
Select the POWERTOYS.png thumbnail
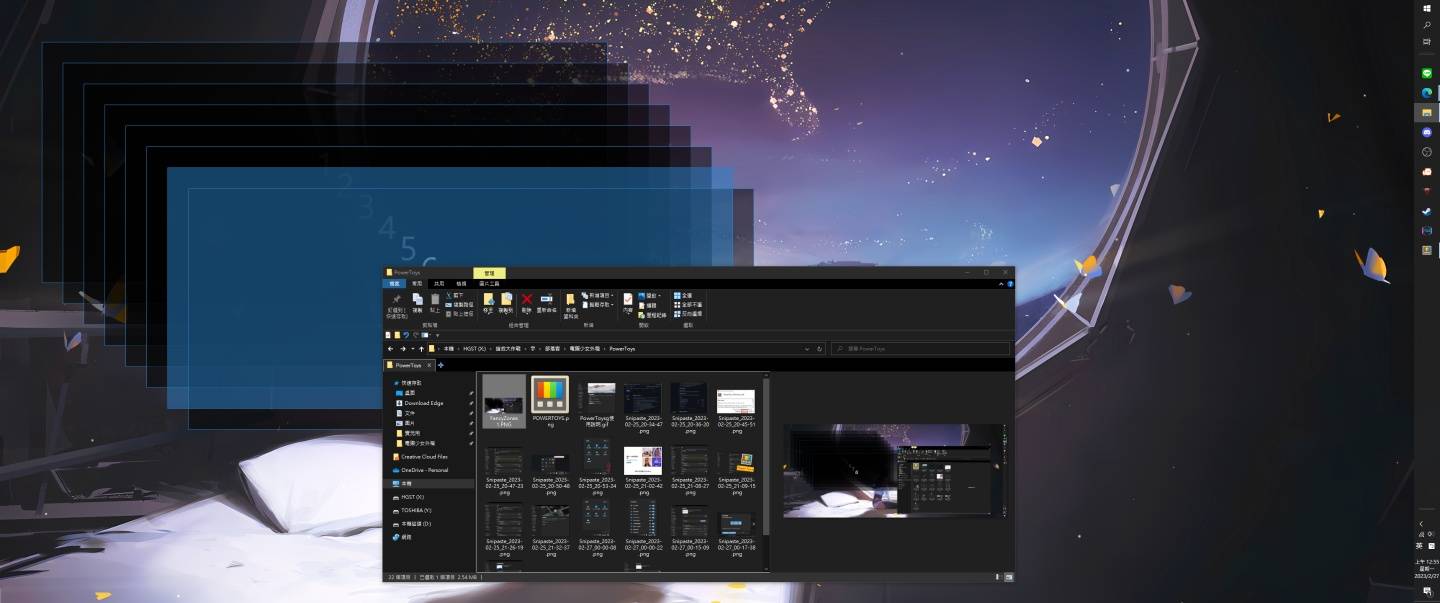pos(549,393)
